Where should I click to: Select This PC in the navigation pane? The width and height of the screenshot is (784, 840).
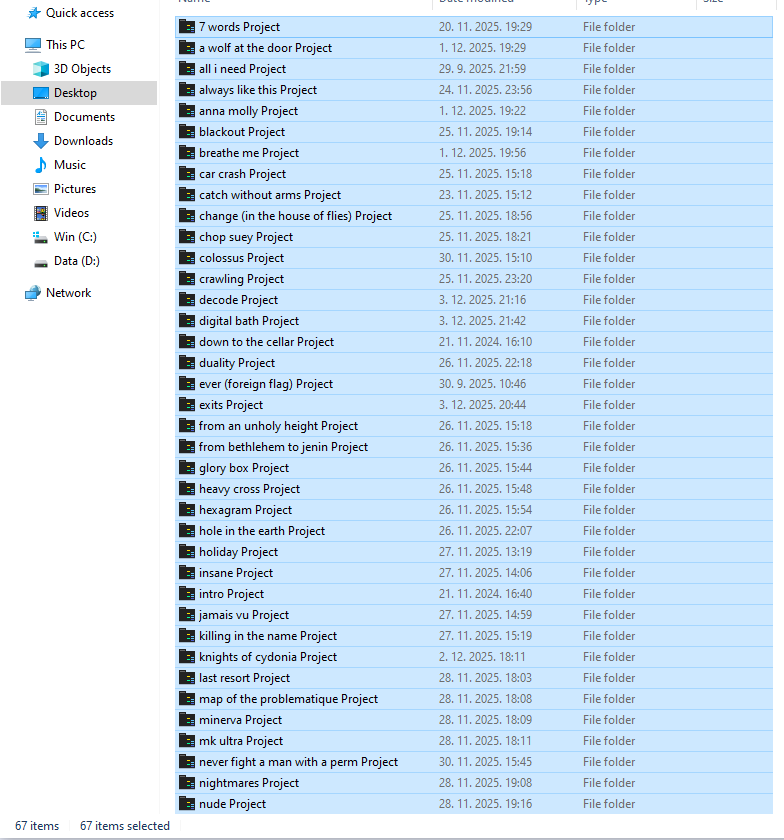point(65,44)
